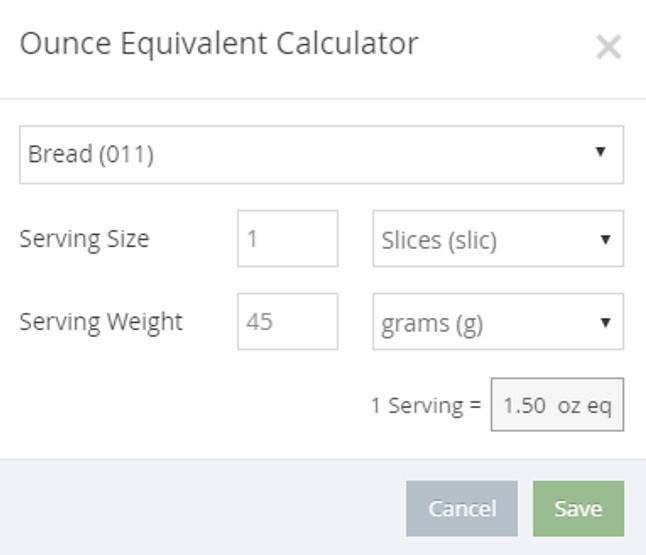Click the Serving Weight label
This screenshot has height=555, width=646.
click(101, 322)
